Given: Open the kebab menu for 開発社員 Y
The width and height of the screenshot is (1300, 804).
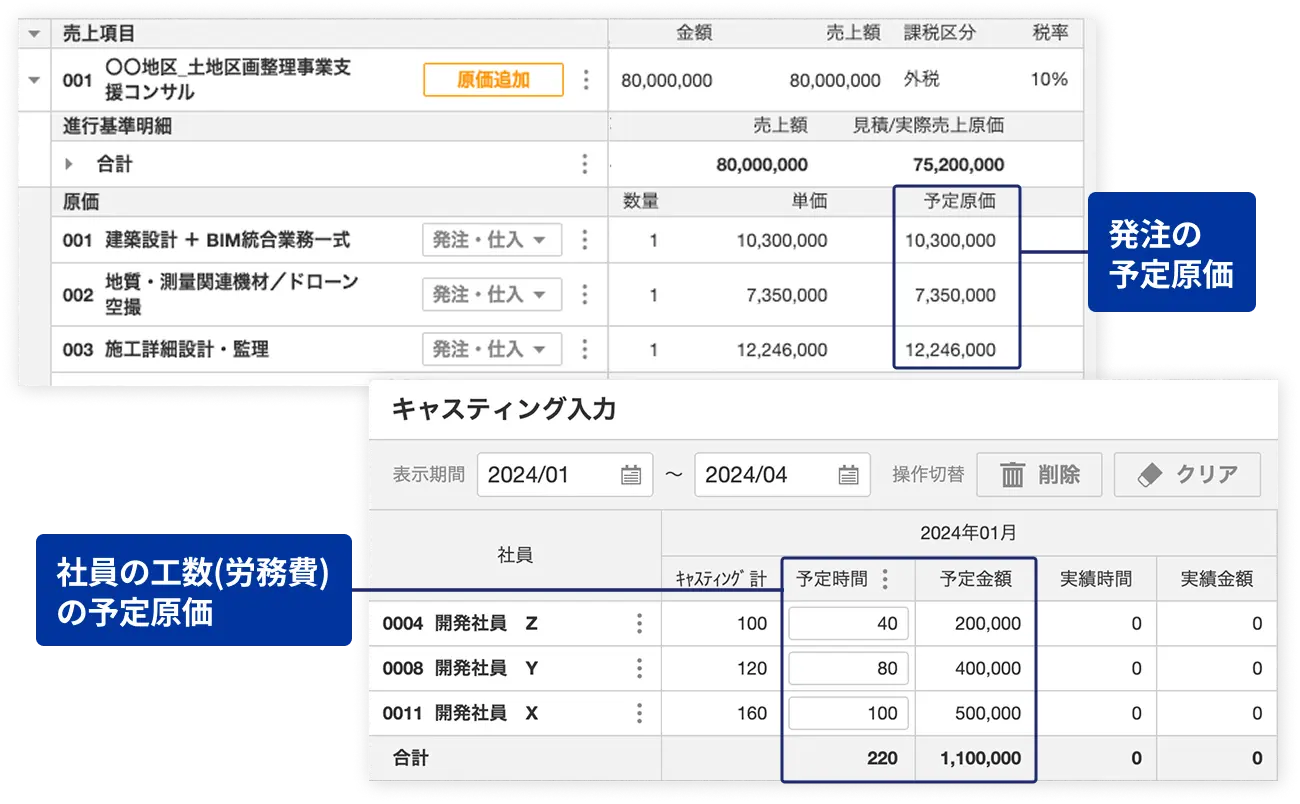Looking at the screenshot, I should 641,668.
